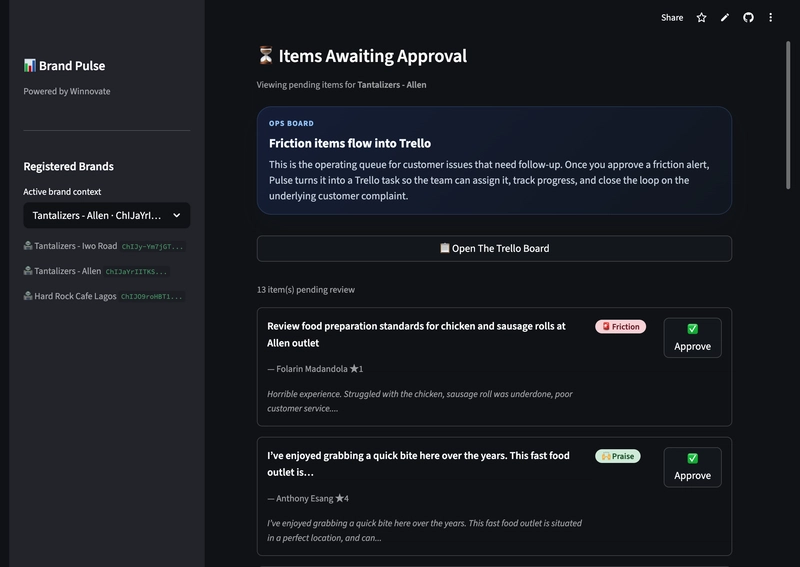Approve the Anthony Esang praise item

[x=692, y=467]
